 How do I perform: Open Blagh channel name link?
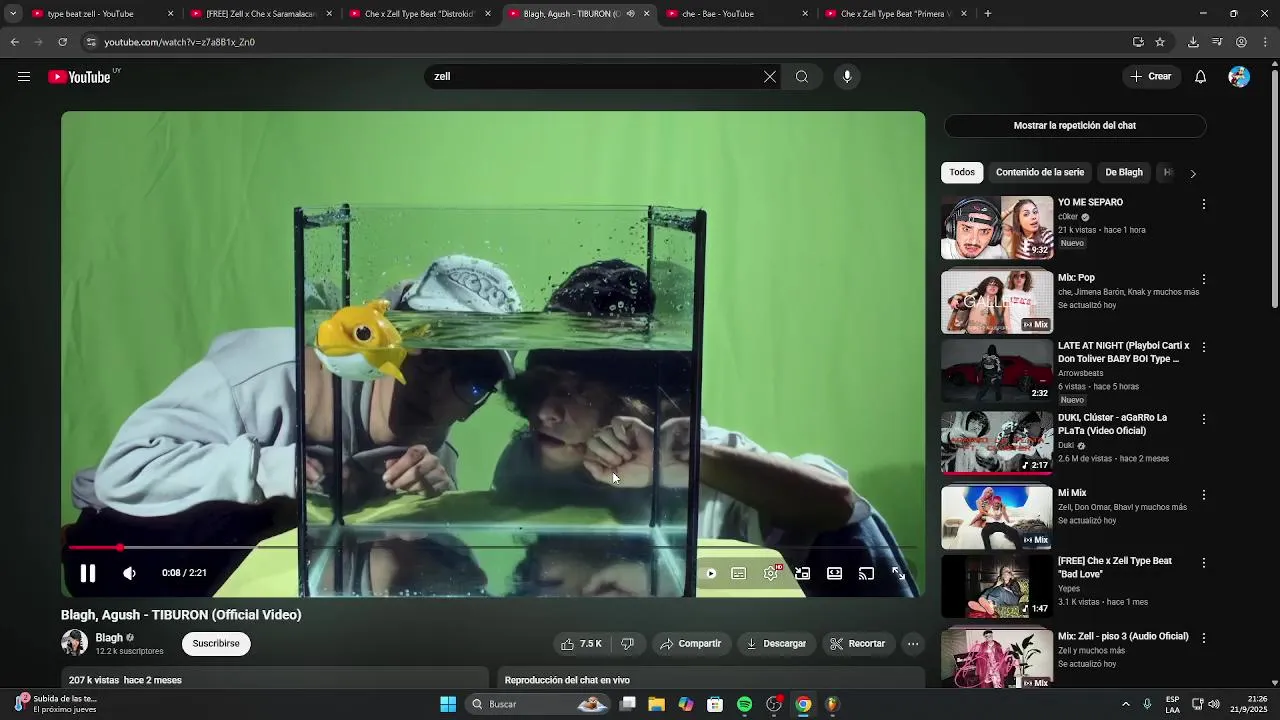click(x=109, y=638)
